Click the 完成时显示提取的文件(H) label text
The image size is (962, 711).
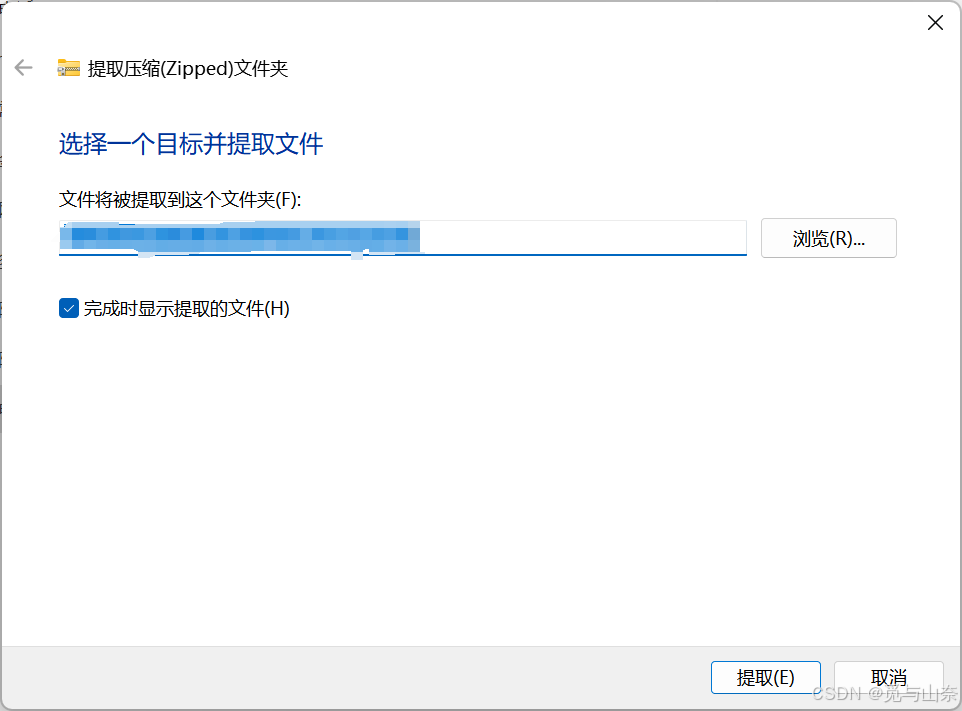(187, 309)
